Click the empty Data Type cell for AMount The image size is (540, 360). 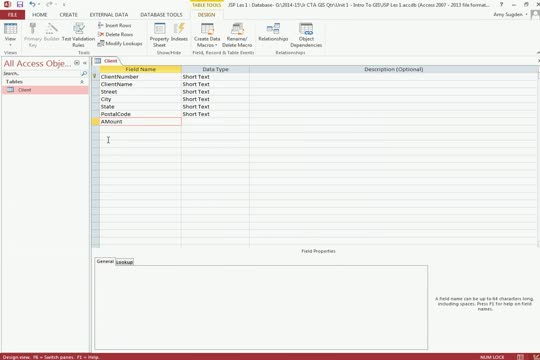(216, 122)
